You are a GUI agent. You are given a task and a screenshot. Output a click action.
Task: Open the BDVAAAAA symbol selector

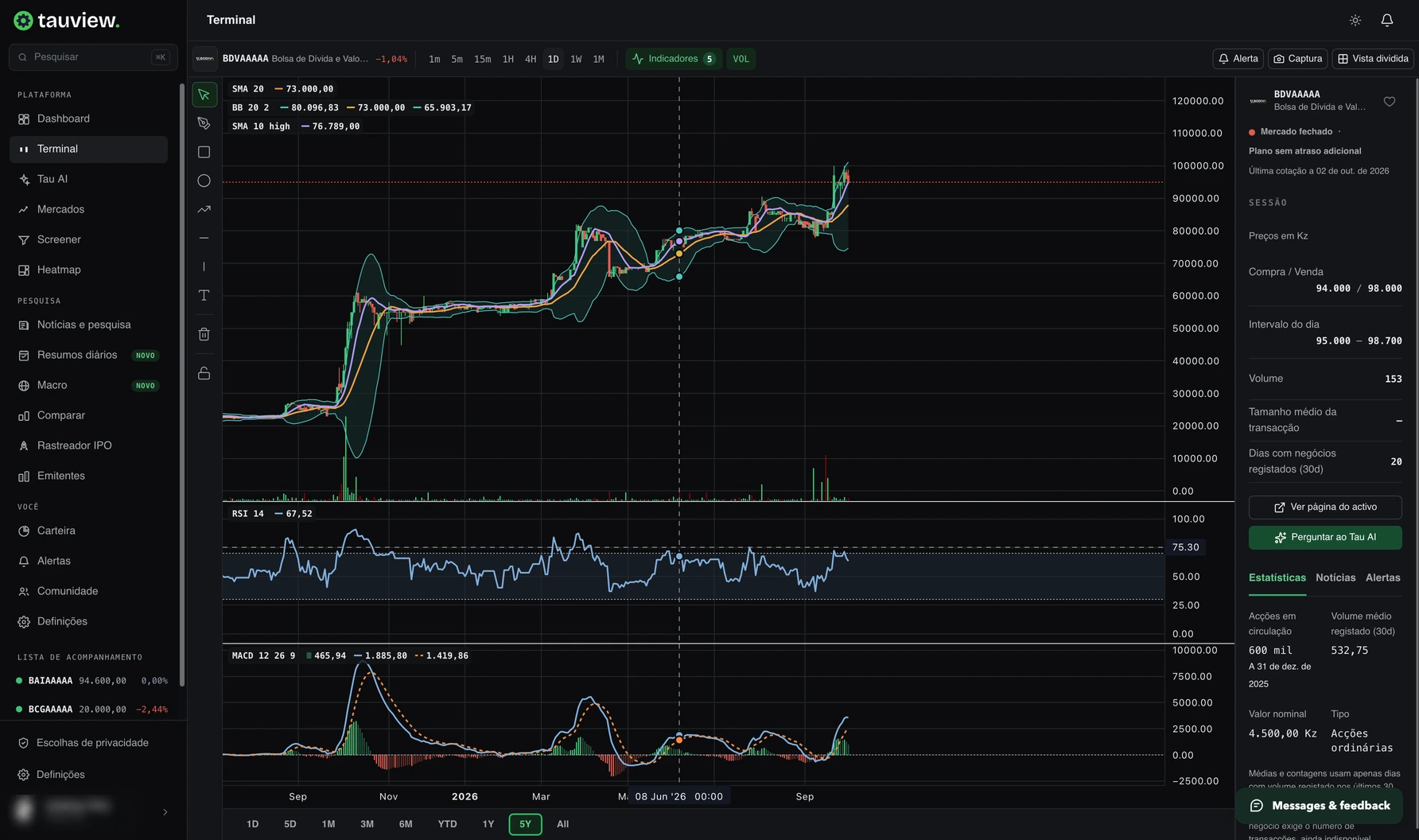pyautogui.click(x=301, y=59)
